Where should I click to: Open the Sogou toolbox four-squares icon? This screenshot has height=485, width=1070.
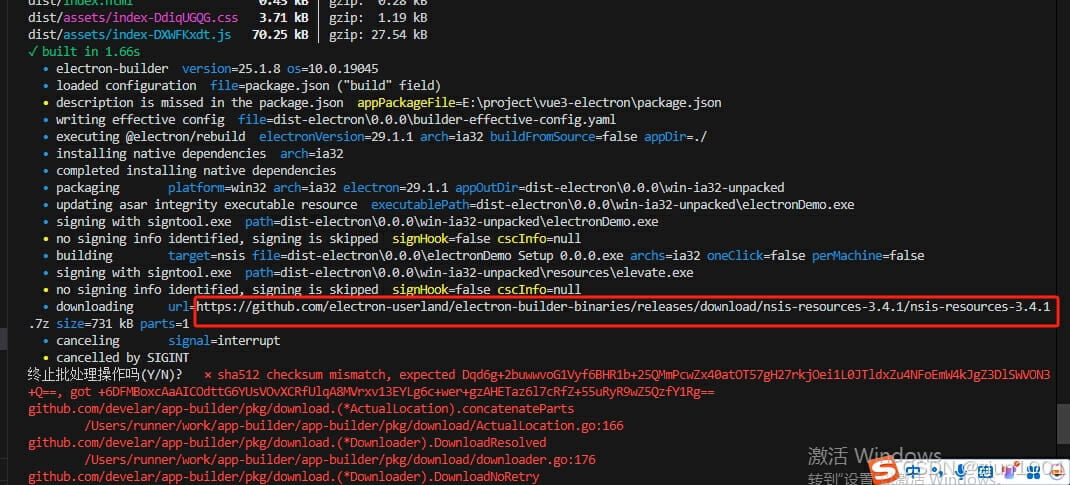1033,472
